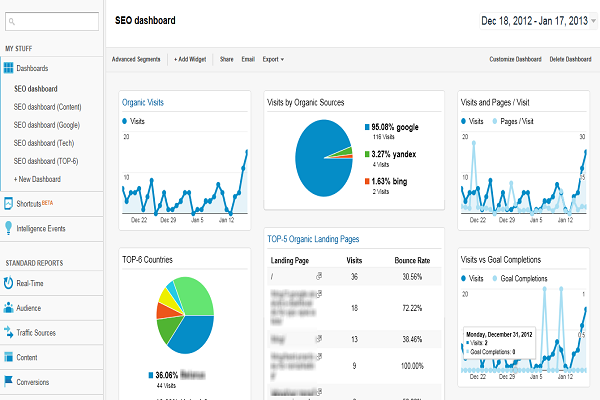
Task: Open Advanced Segments
Action: click(x=136, y=59)
